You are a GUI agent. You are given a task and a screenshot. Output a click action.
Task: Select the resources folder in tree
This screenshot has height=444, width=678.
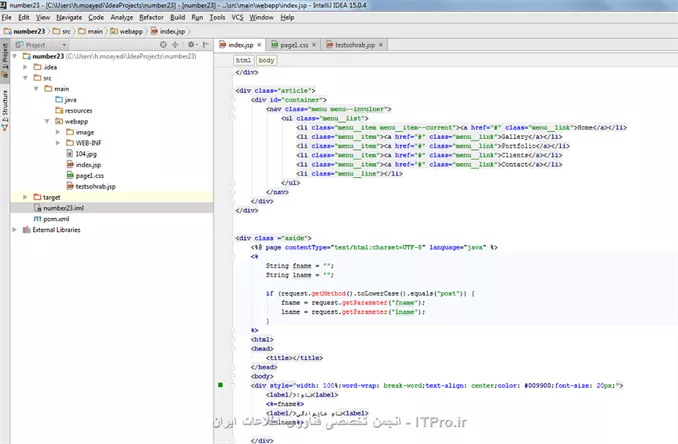(74, 110)
